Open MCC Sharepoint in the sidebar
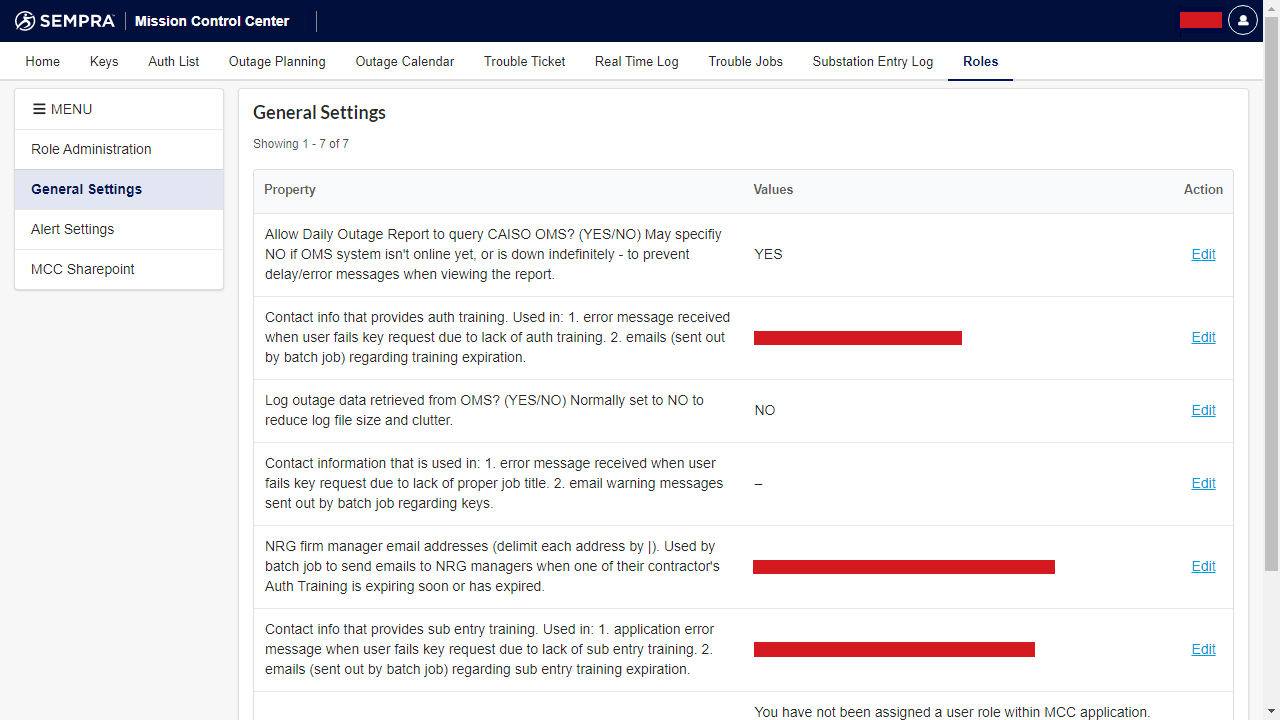 coord(83,269)
